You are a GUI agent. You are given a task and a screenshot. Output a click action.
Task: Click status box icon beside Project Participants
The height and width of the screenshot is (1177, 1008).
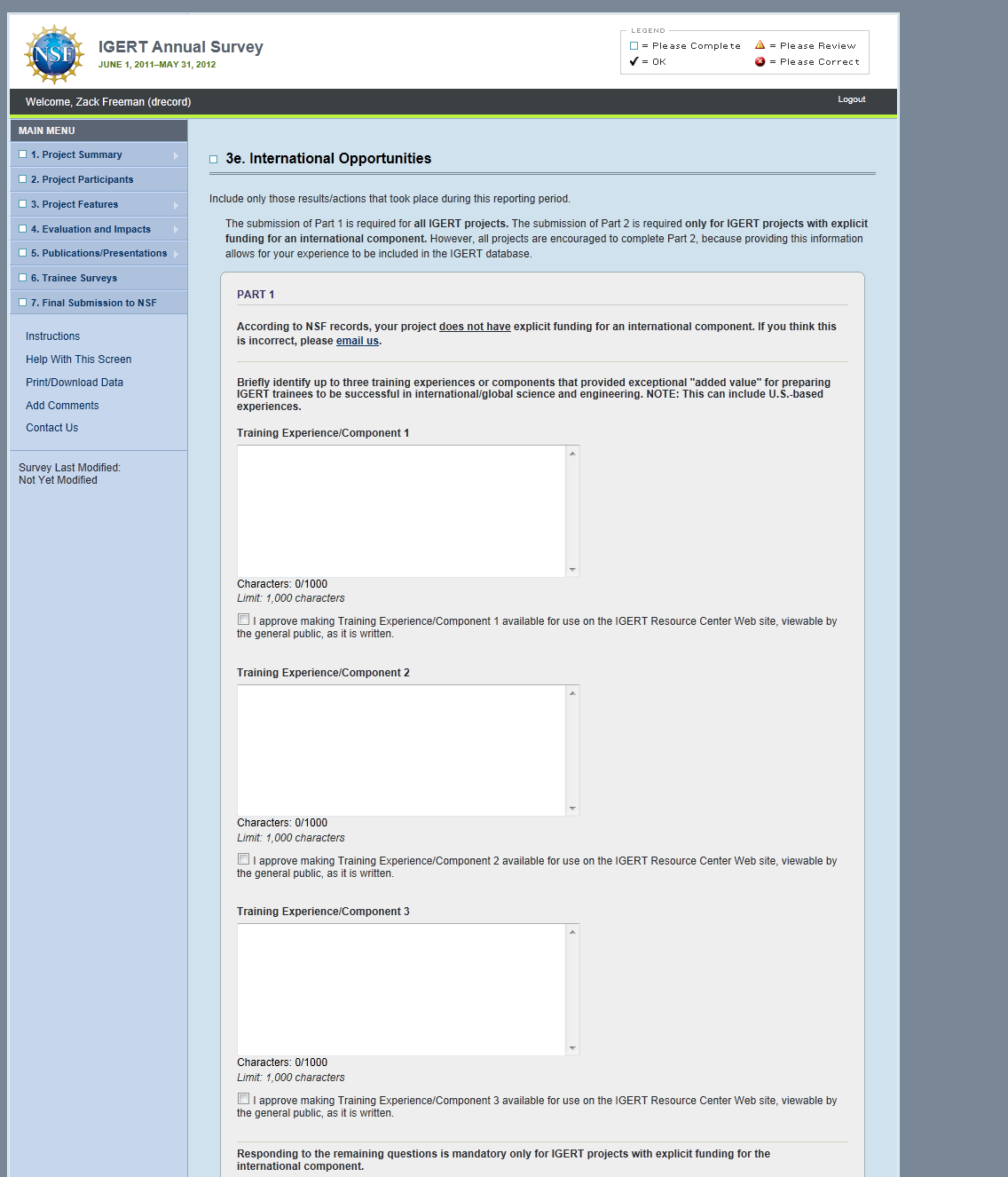23,179
